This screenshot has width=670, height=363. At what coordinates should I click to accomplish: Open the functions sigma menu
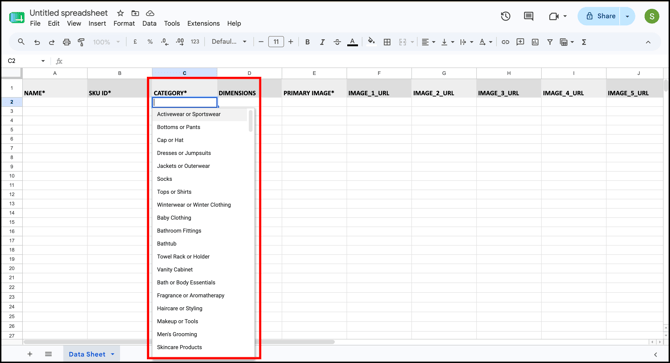coord(584,42)
